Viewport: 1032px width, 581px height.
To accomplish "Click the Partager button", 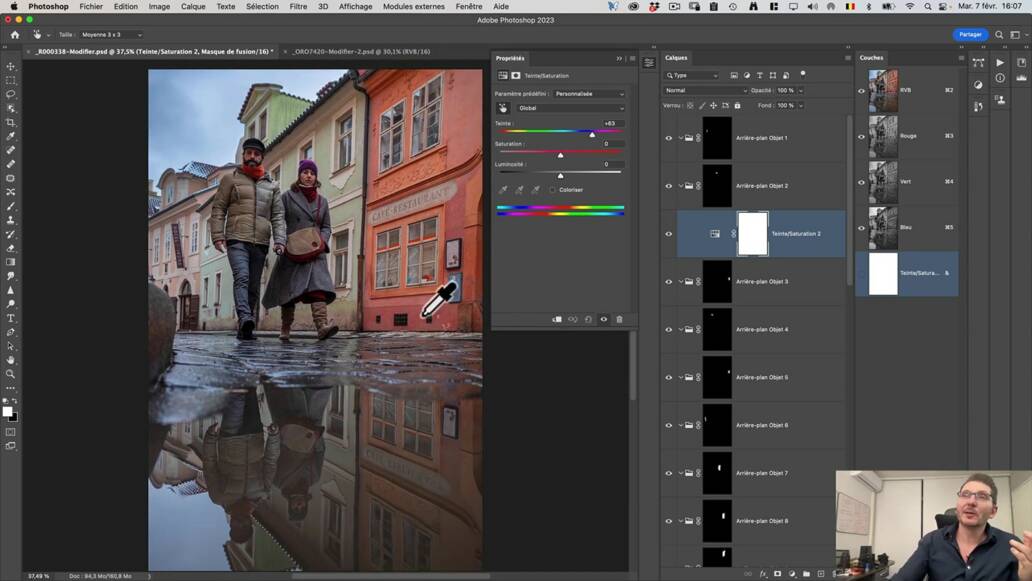I will [970, 34].
